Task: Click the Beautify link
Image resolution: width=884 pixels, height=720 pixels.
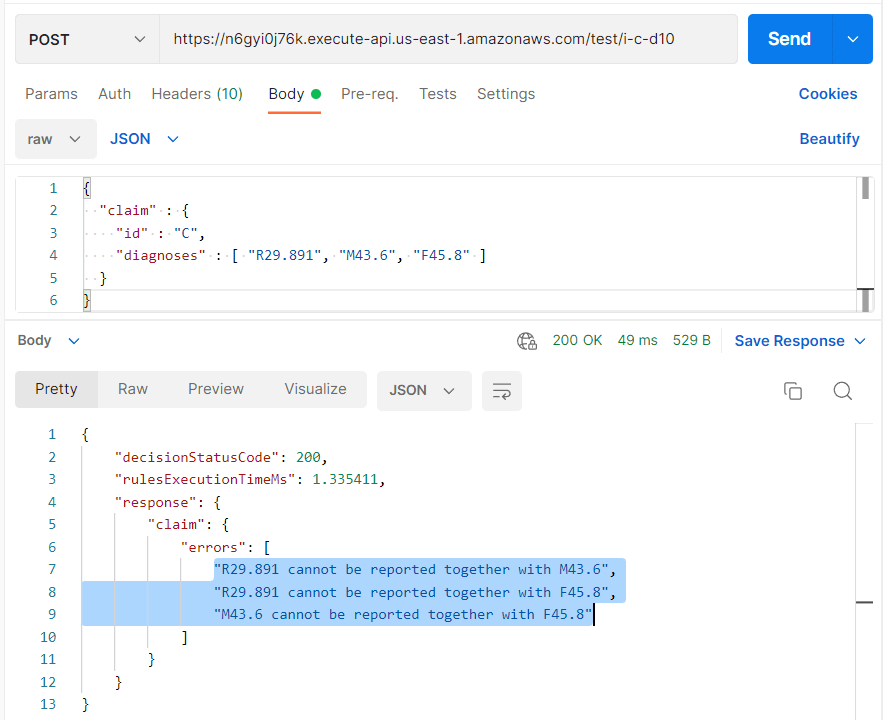Action: click(829, 139)
